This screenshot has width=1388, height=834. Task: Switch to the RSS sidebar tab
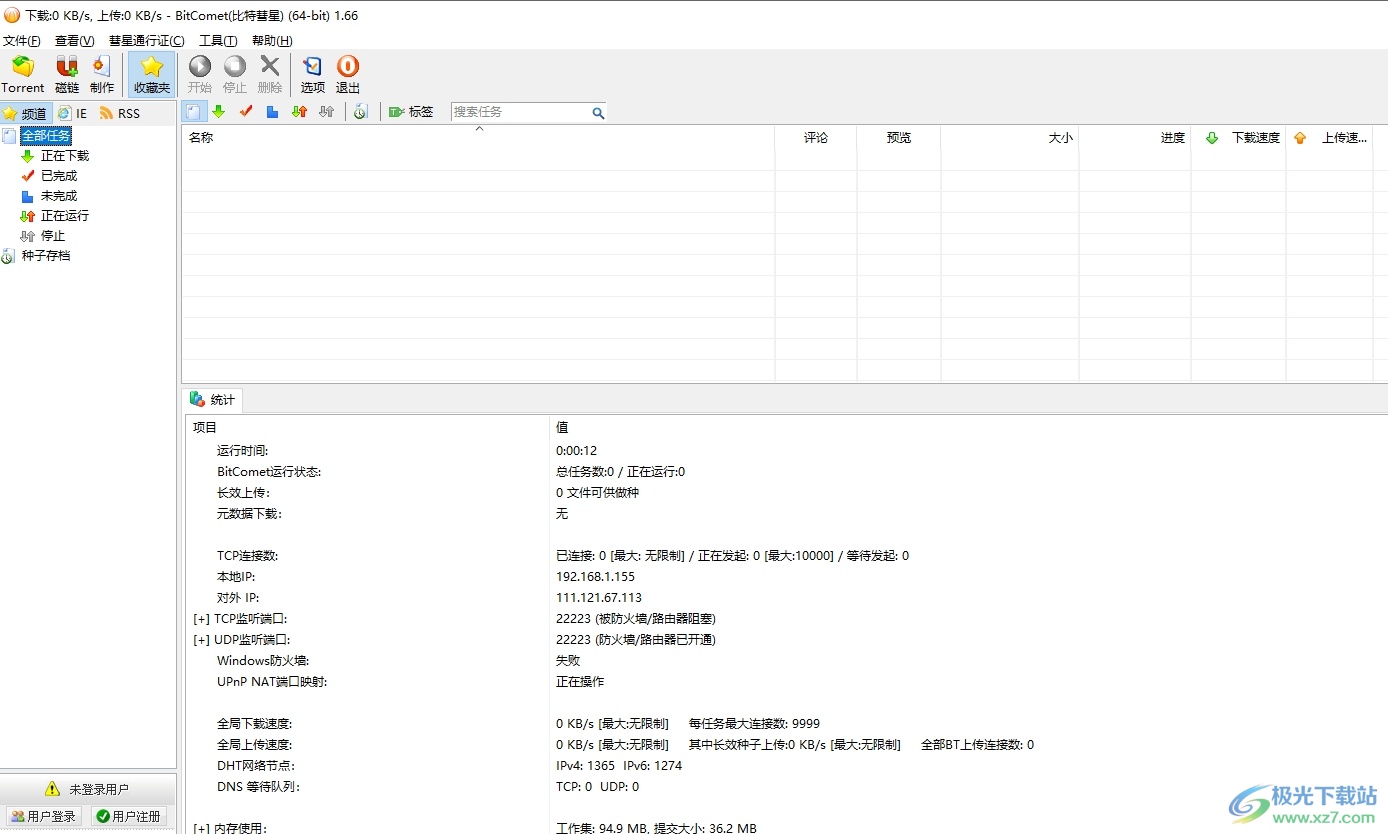(x=120, y=113)
